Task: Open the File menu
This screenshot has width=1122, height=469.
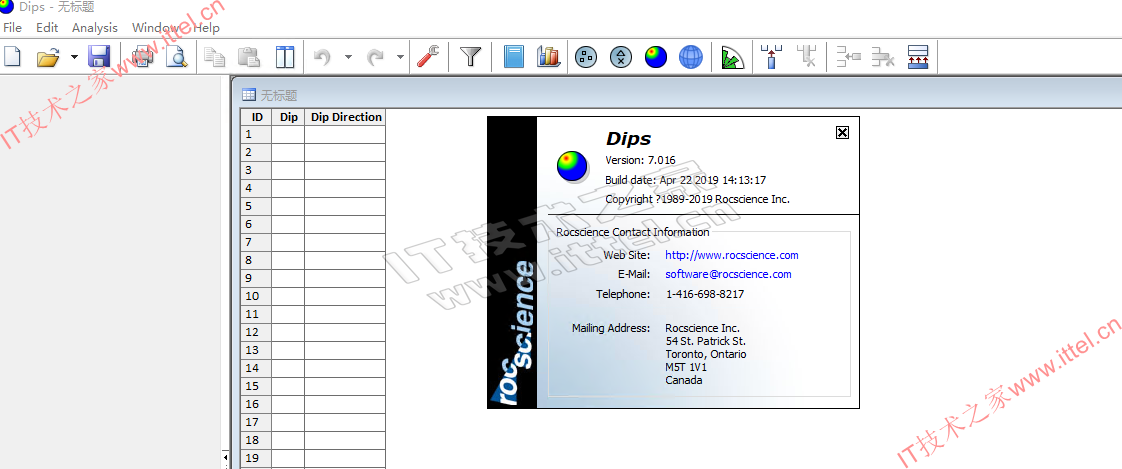Action: [x=12, y=27]
